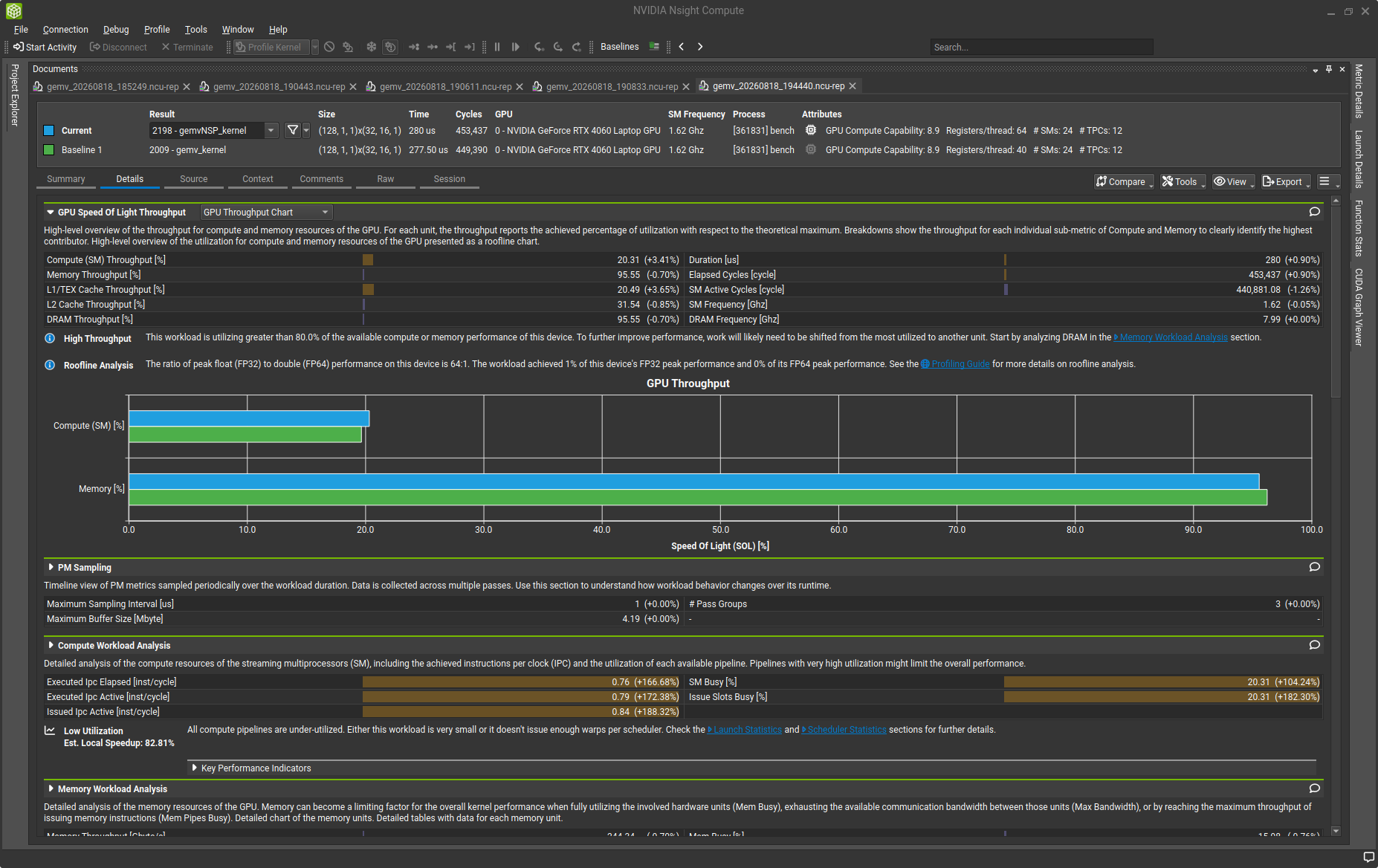1378x868 pixels.
Task: Open the Debug menu
Action: click(116, 30)
